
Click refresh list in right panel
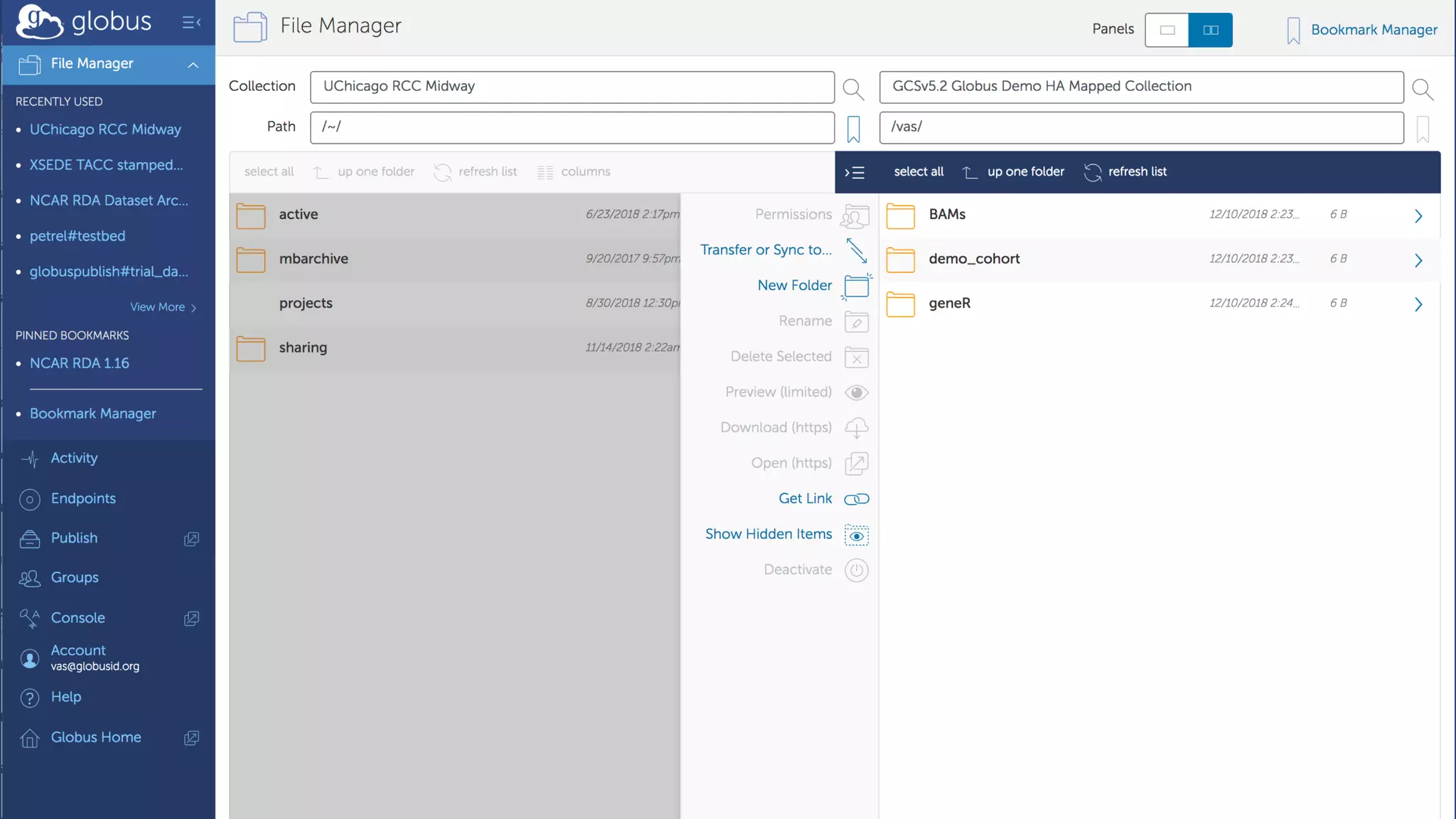pyautogui.click(x=1125, y=172)
